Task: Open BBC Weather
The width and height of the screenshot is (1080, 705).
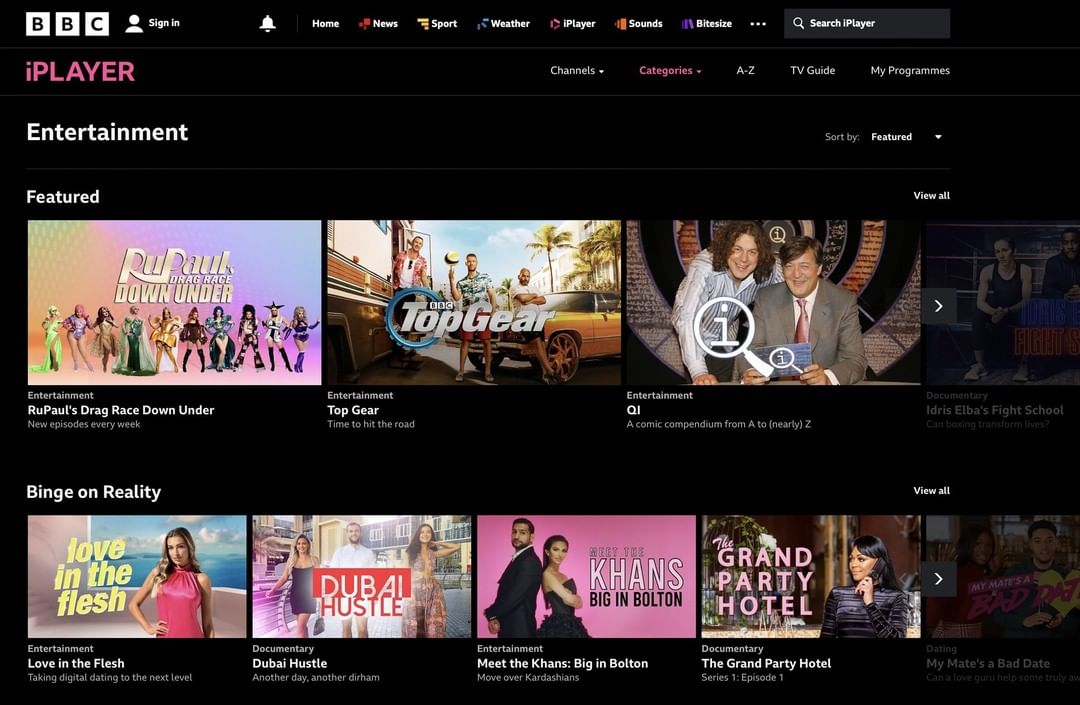Action: click(x=503, y=24)
